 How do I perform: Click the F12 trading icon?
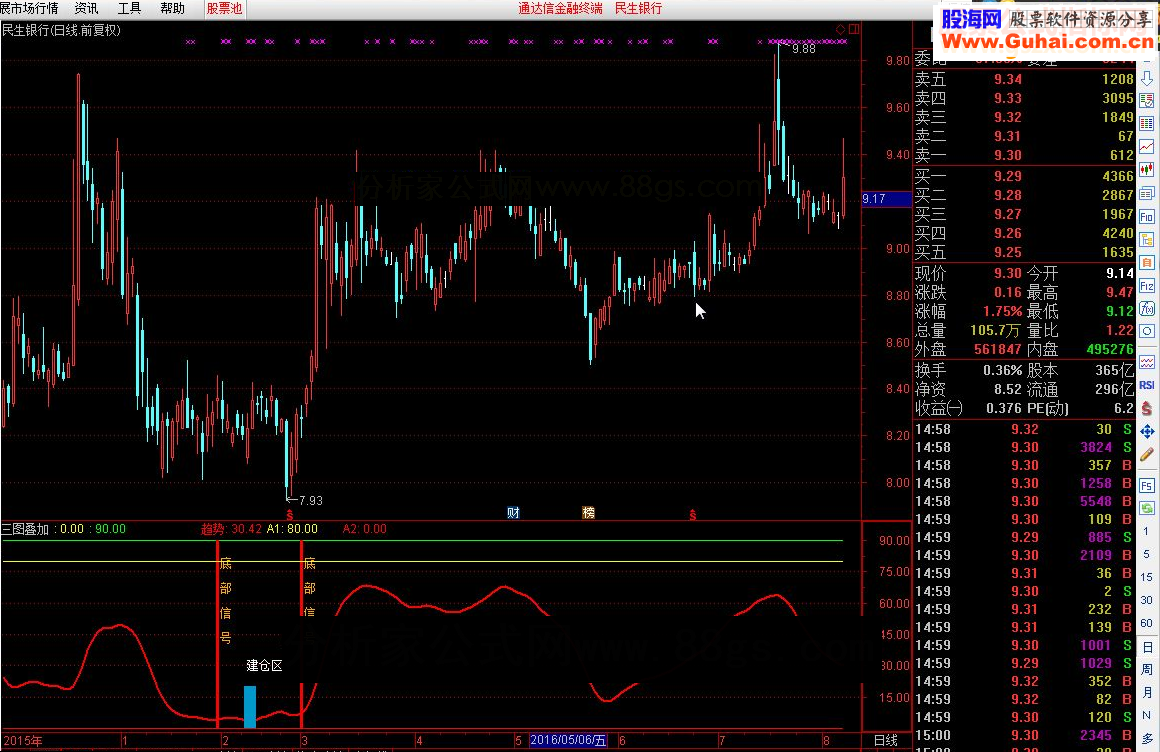(1147, 286)
